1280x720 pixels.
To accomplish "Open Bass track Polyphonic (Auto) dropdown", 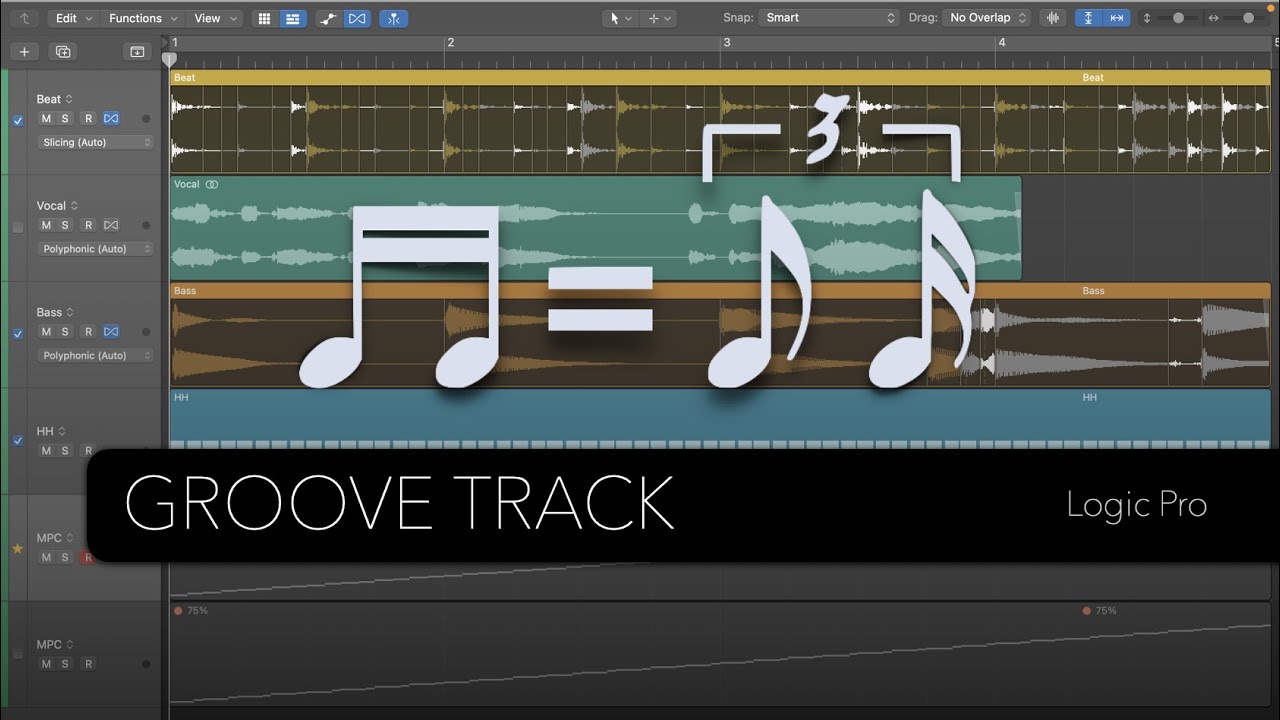I will 96,355.
